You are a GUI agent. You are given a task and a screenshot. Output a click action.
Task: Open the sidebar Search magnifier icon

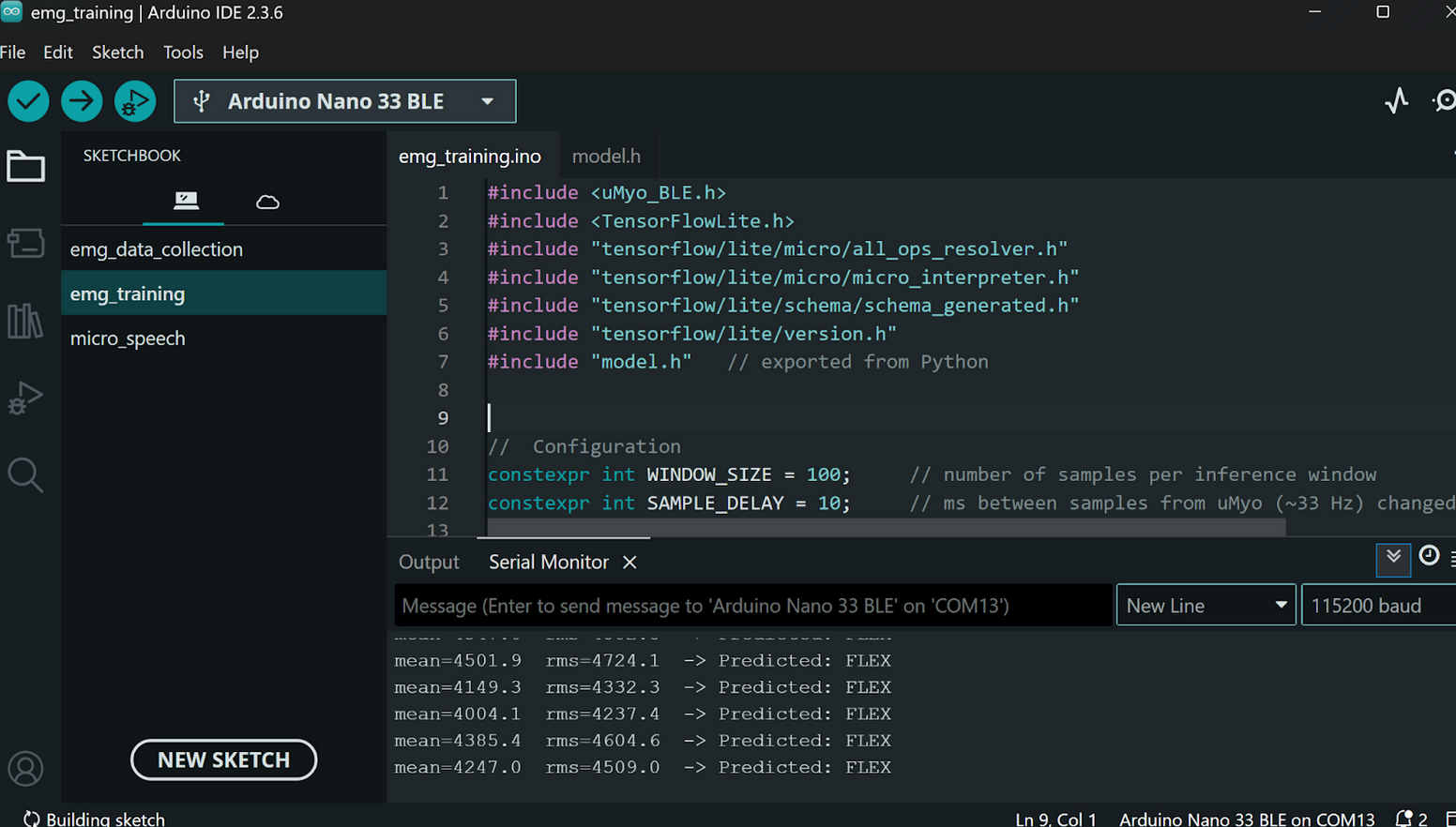point(25,475)
